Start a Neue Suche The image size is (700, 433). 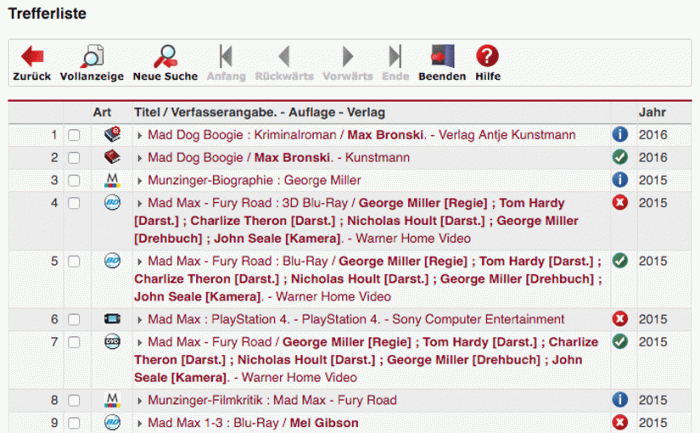click(x=165, y=56)
